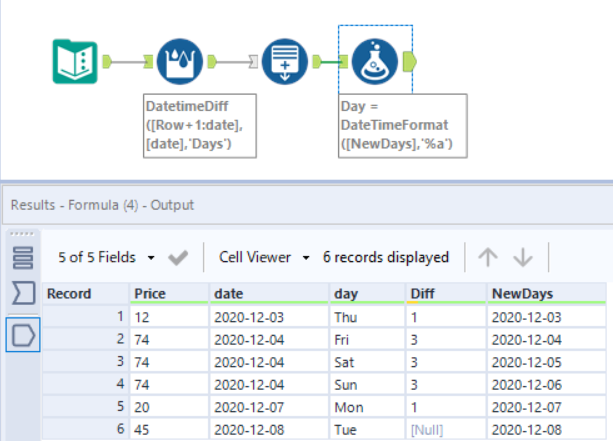Viewport: 613px width, 441px height.
Task: Grab the results panel dotted grip handle
Action: point(22,234)
